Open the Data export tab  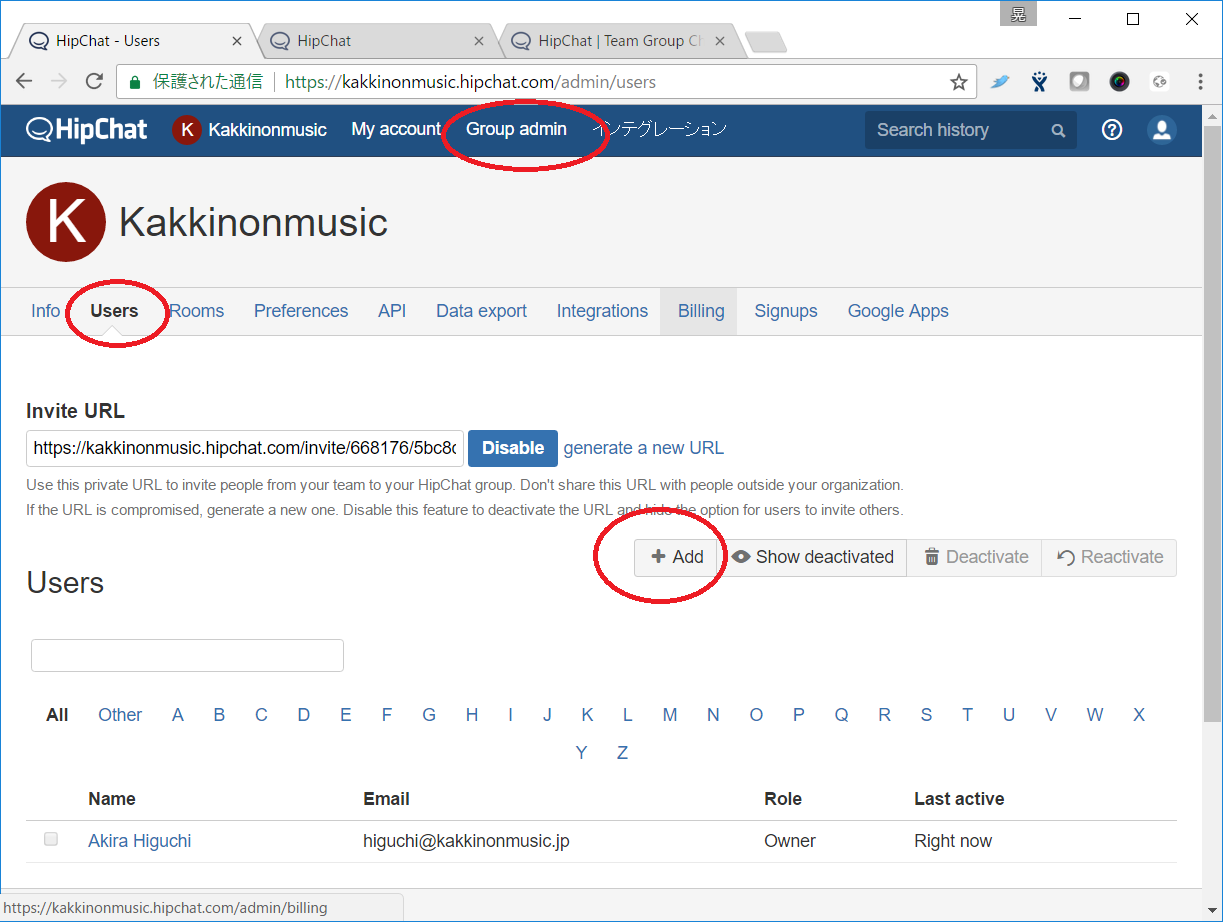[x=481, y=311]
